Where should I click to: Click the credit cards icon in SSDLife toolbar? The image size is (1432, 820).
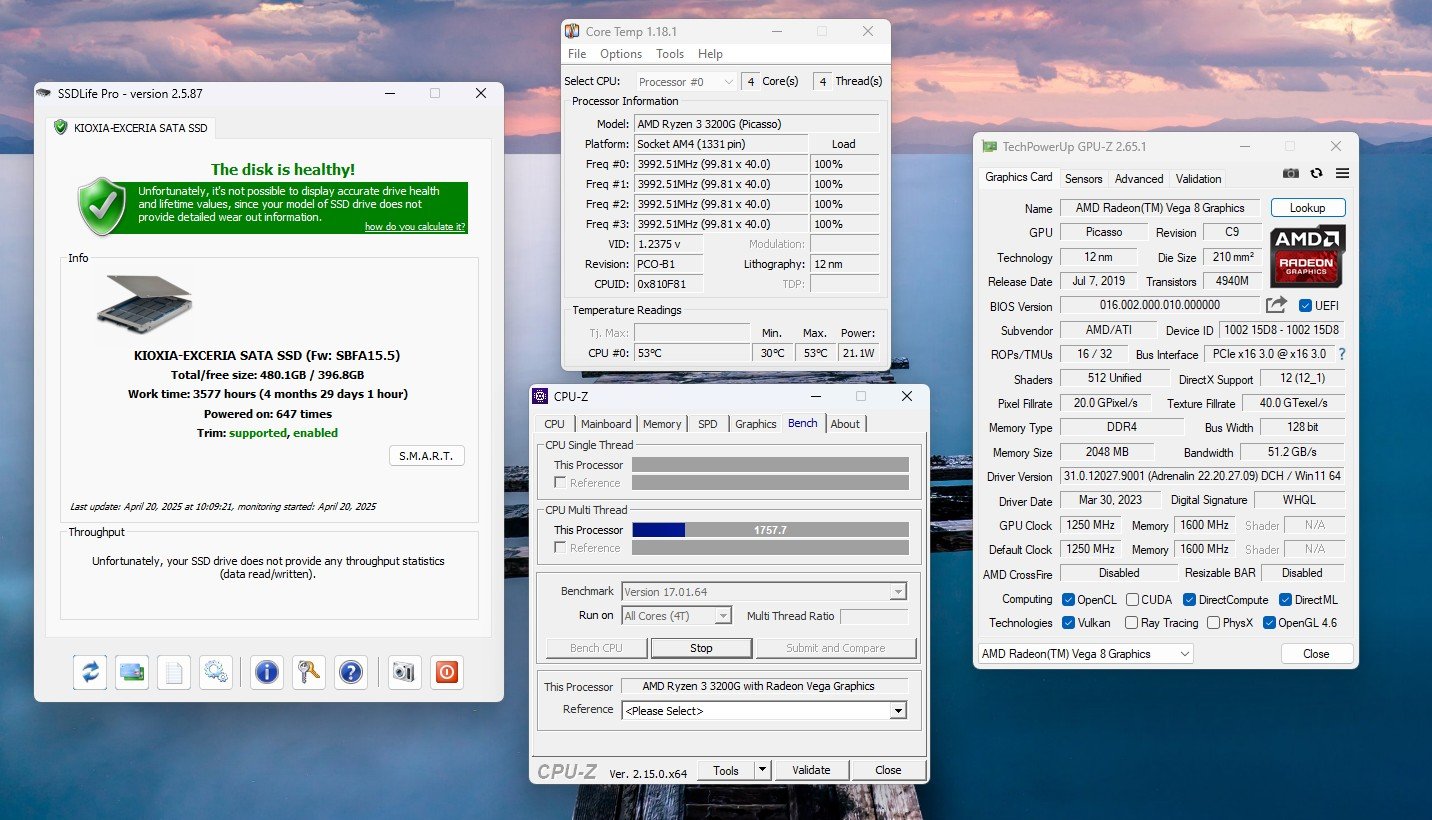[x=132, y=672]
